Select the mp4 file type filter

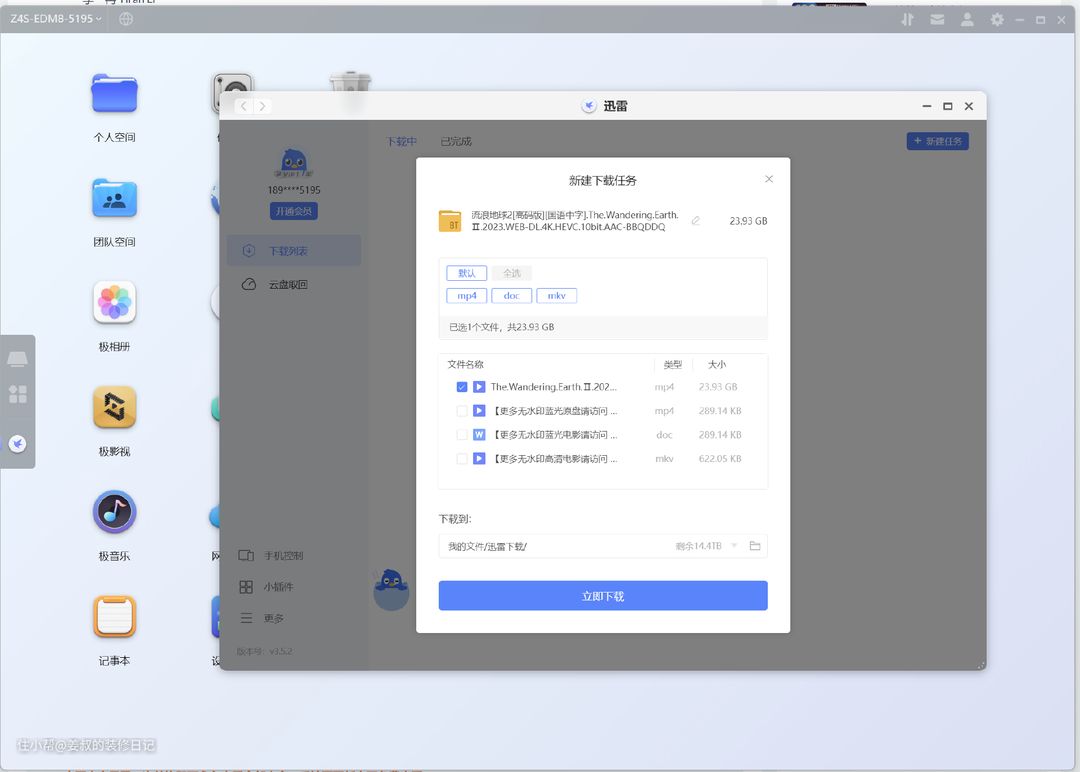point(467,296)
